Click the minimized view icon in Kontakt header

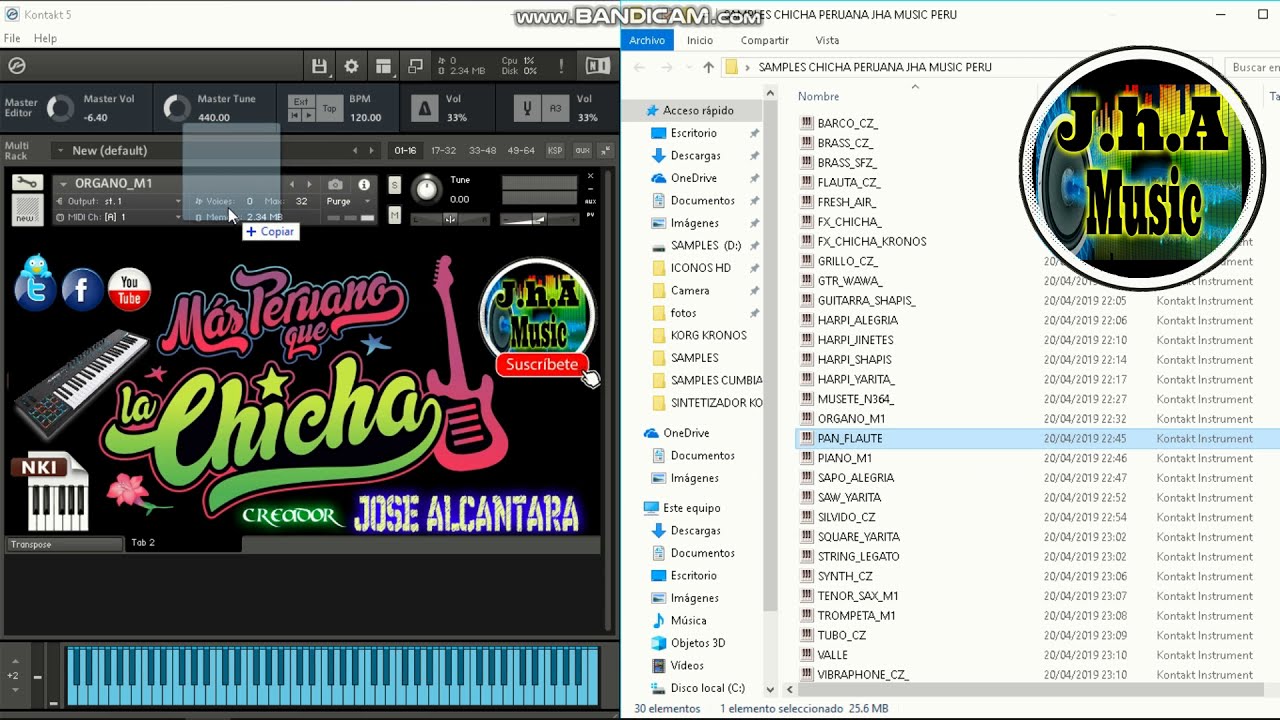coord(415,66)
